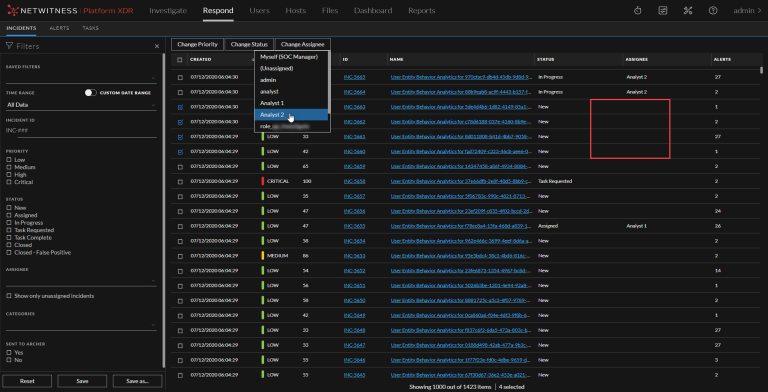Screen dimensions: 768x392
Task: Open incident link INC-5665
Action: [354, 77]
